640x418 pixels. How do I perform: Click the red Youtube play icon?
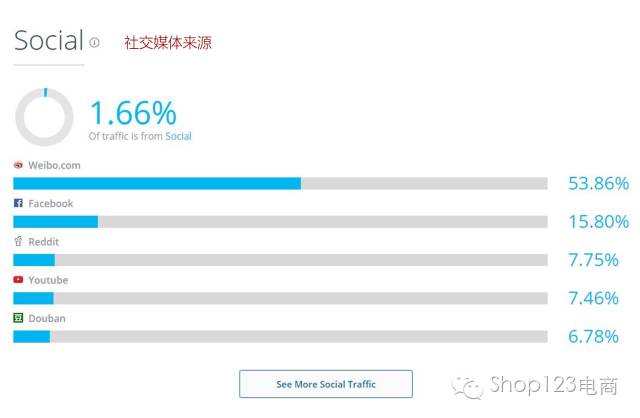pos(18,280)
